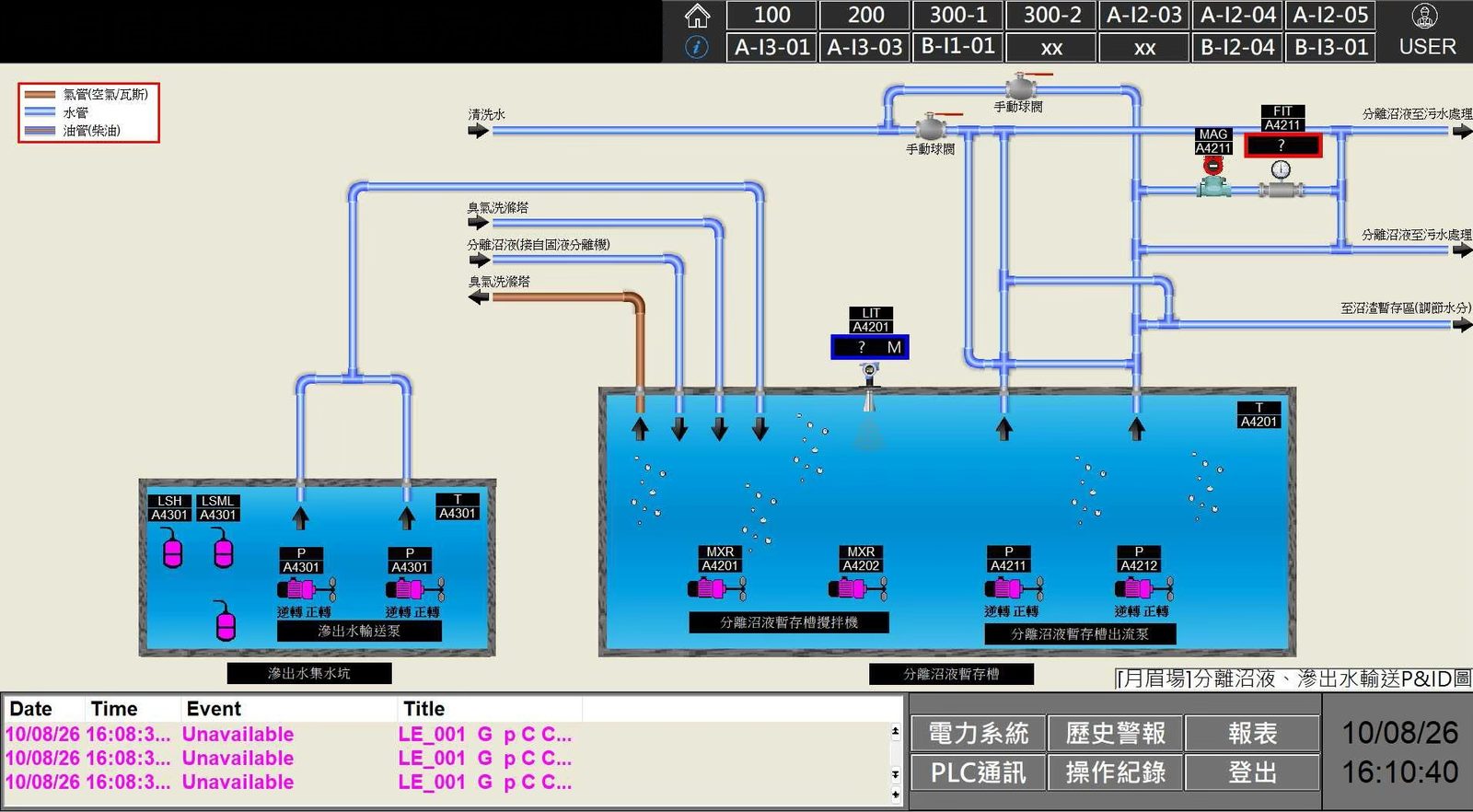Image resolution: width=1473 pixels, height=812 pixels.
Task: Open page A-I2-03
Action: click(x=1144, y=15)
